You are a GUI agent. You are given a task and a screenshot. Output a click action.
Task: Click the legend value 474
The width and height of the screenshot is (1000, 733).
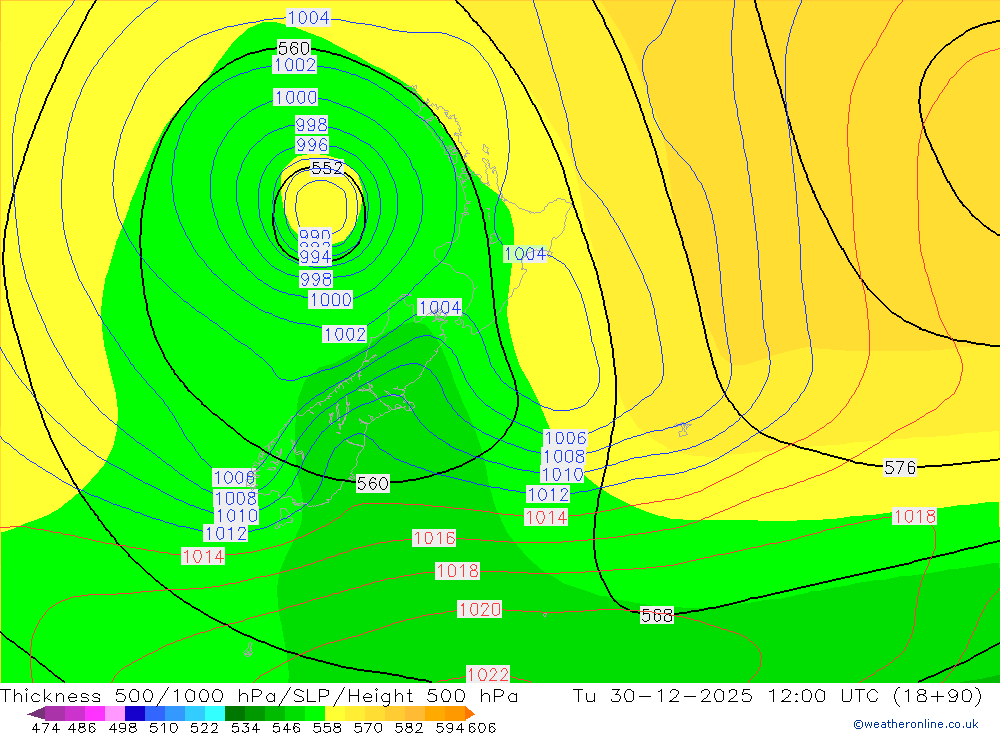point(45,728)
